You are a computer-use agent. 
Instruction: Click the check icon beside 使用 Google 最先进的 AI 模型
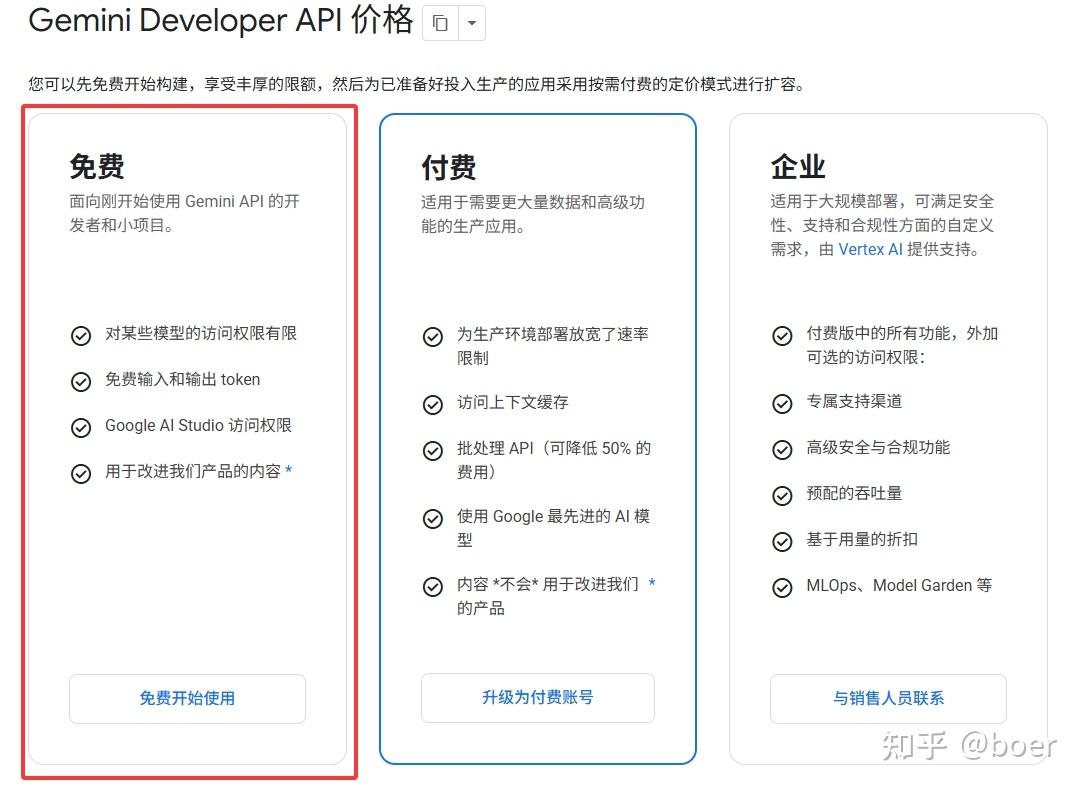[433, 519]
